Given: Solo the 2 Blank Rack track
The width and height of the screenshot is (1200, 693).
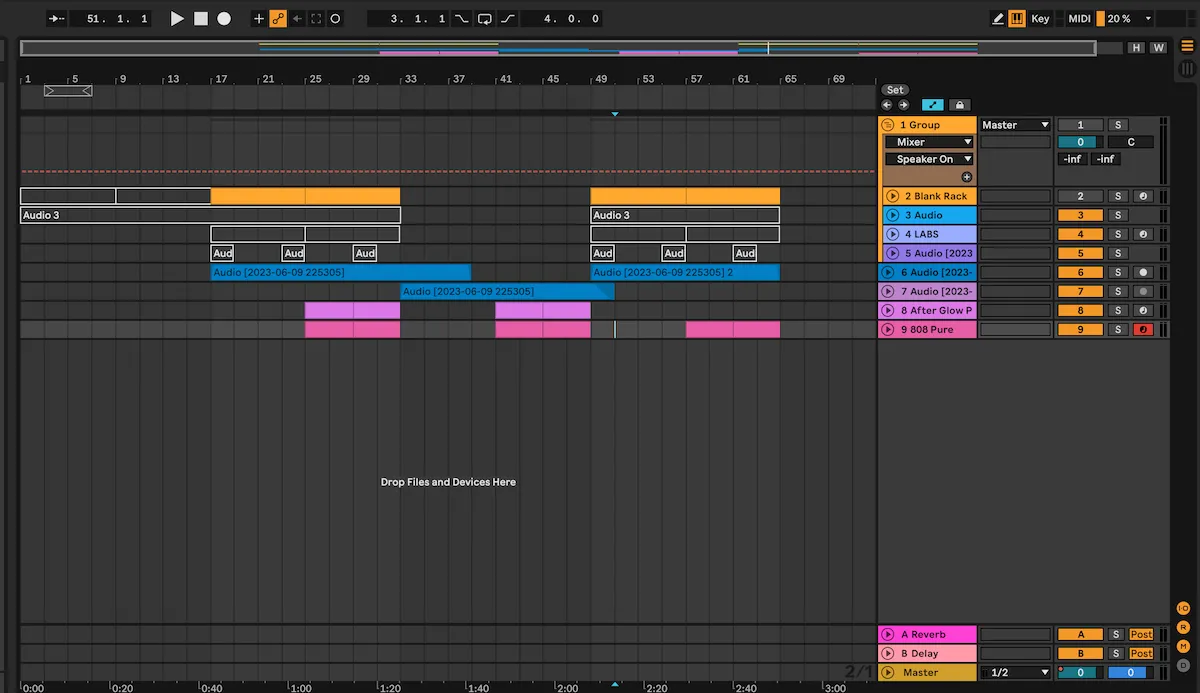Looking at the screenshot, I should tap(1118, 196).
